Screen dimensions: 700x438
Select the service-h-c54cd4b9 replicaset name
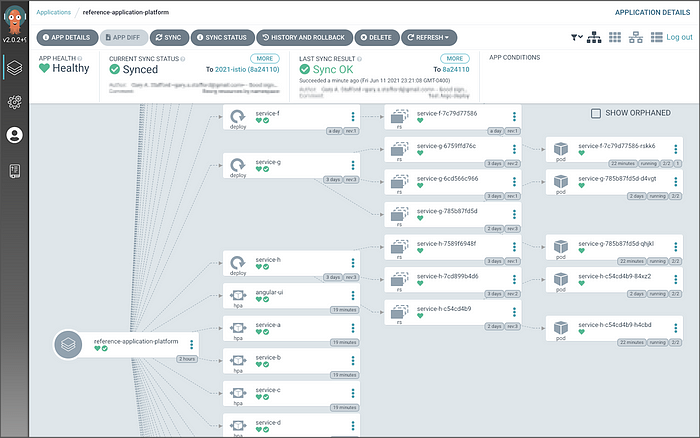click(444, 309)
